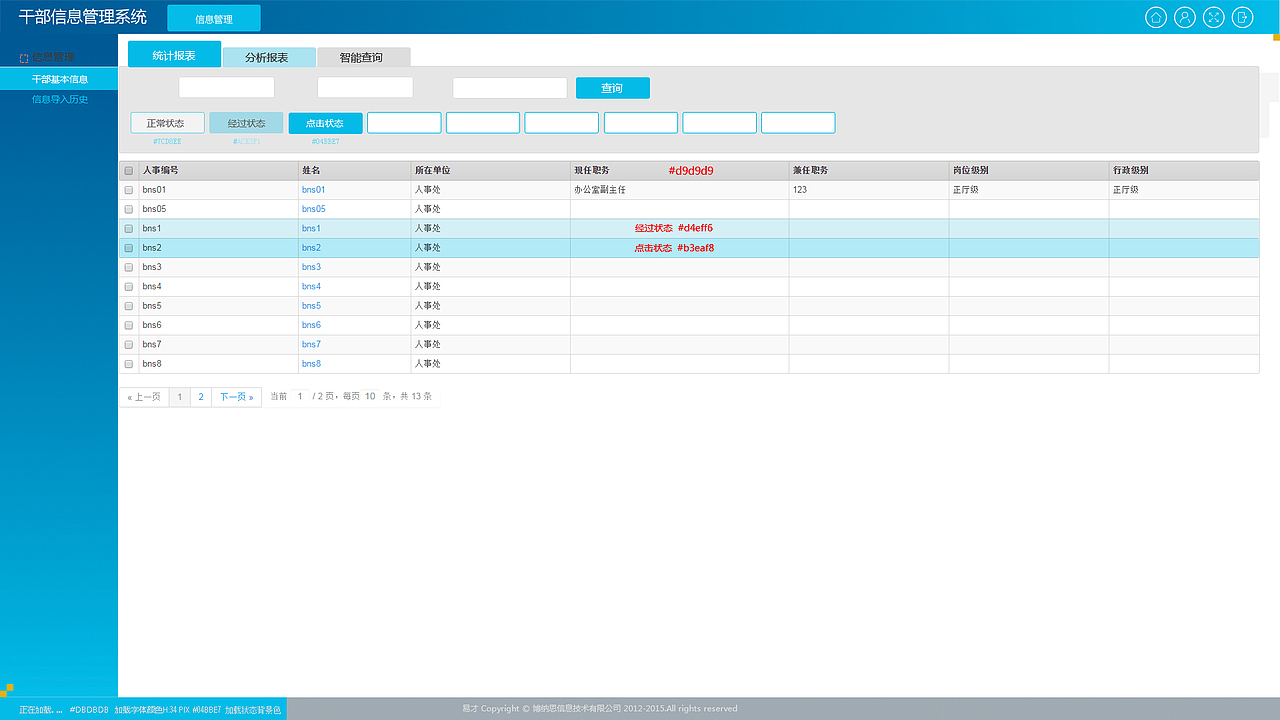
Task: Jump to page 2 in pagination
Action: (x=201, y=397)
